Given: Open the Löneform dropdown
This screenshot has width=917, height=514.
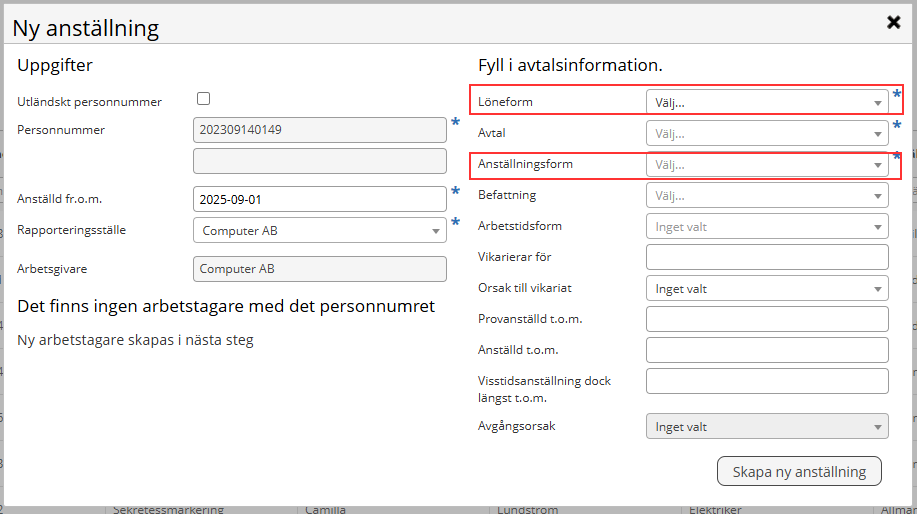Looking at the screenshot, I should [766, 102].
